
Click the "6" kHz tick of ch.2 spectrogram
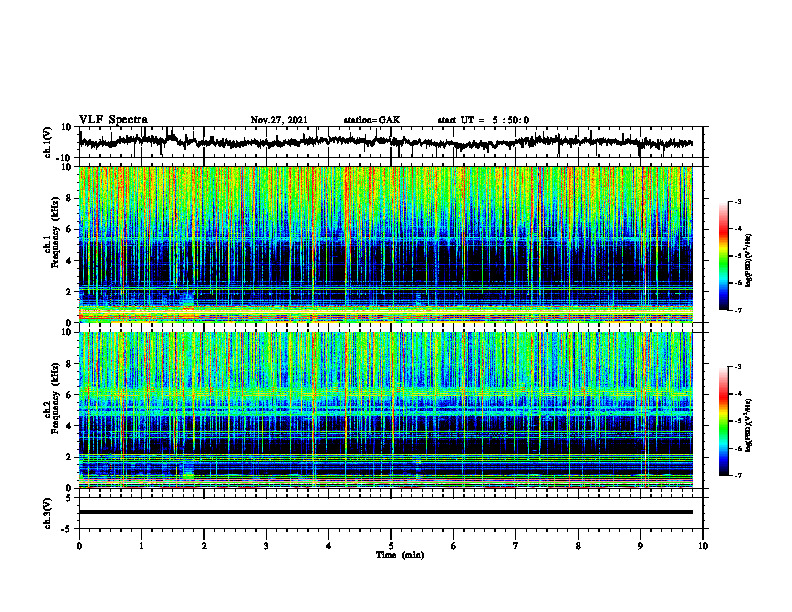pos(71,395)
